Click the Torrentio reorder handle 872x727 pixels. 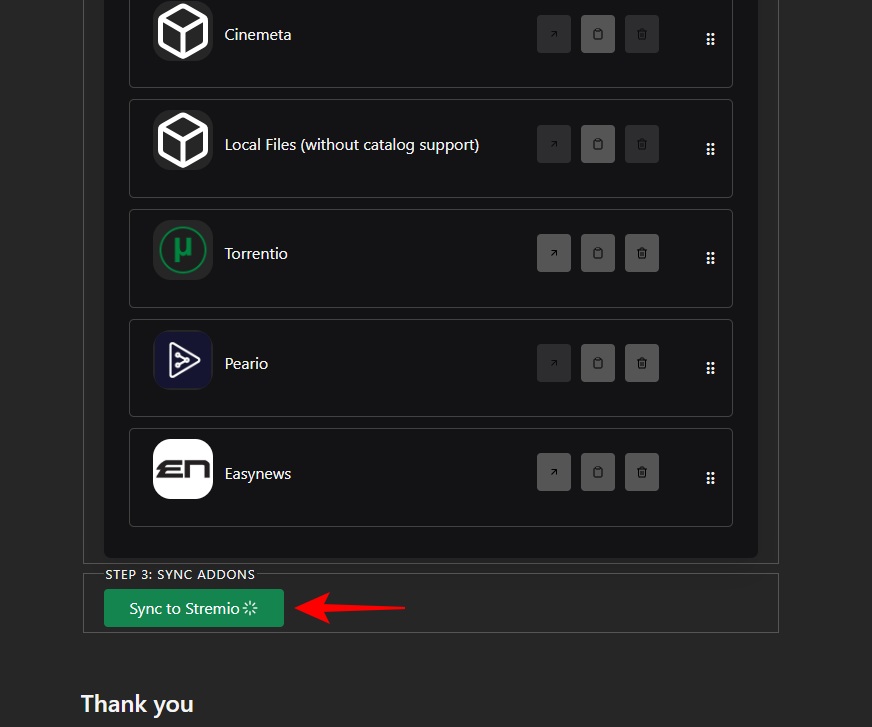tap(710, 258)
